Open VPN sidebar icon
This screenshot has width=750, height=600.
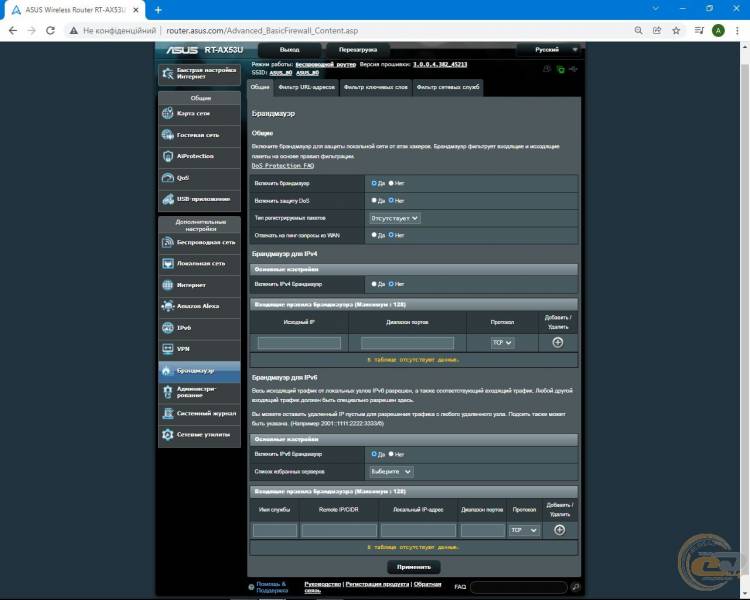click(x=167, y=349)
